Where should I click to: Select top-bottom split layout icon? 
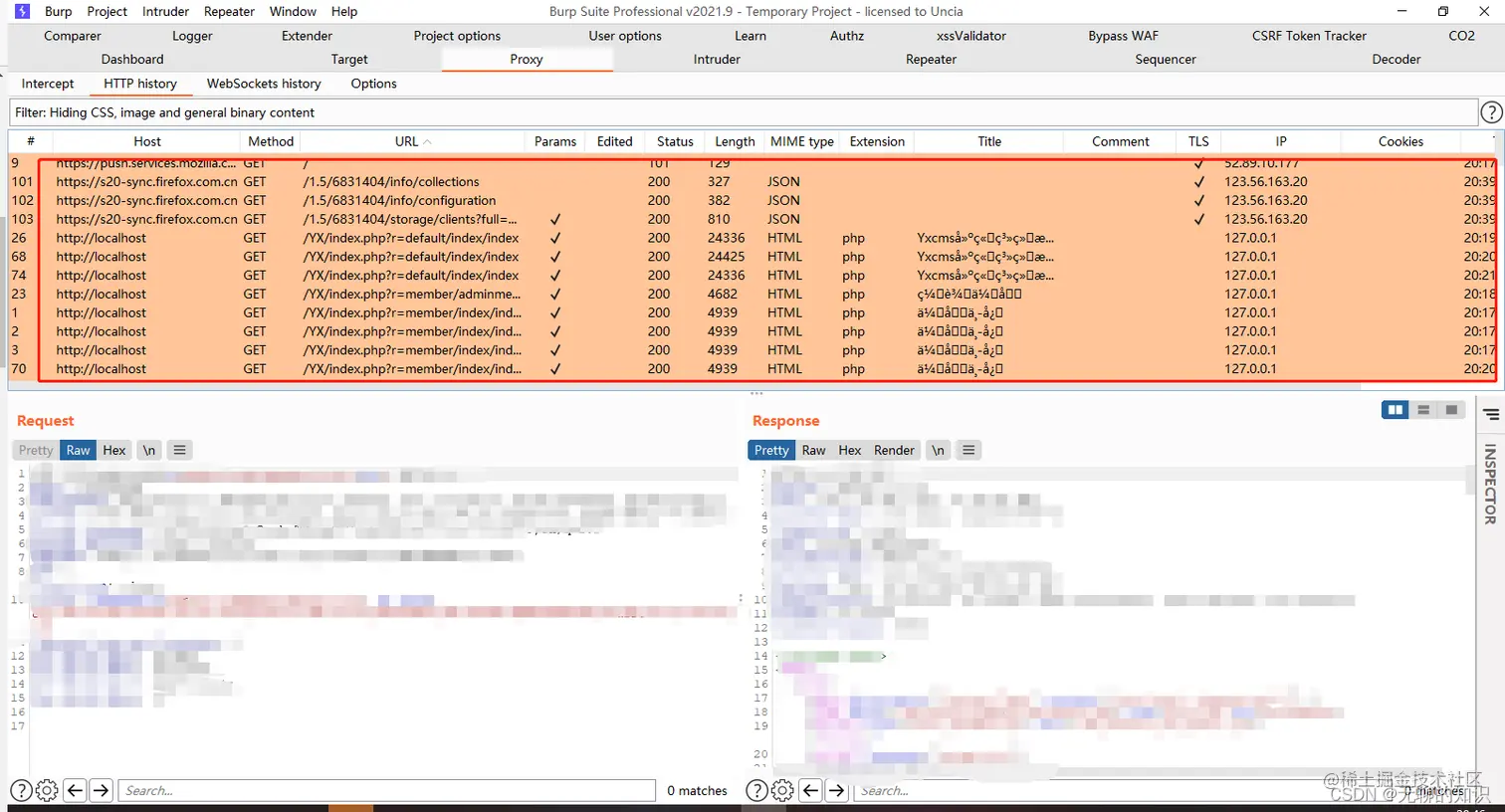coord(1423,410)
